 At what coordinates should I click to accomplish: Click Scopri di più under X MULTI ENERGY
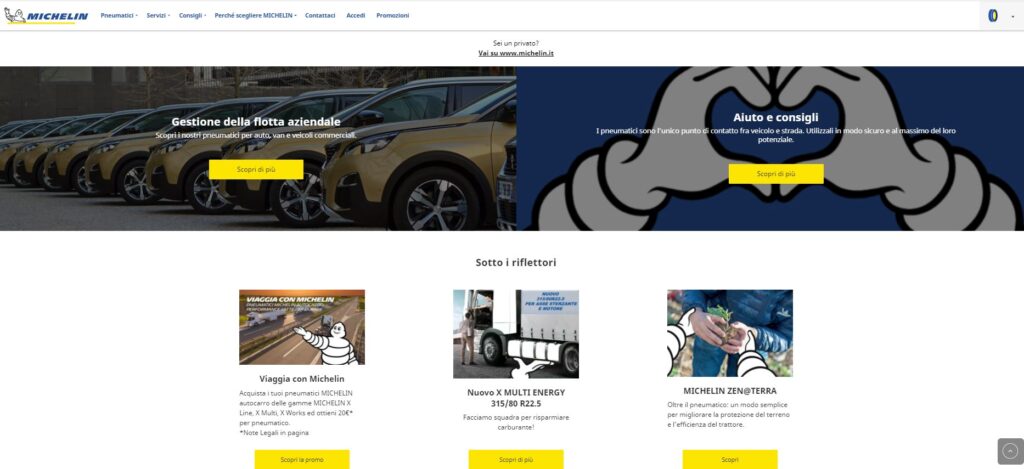(x=516, y=459)
